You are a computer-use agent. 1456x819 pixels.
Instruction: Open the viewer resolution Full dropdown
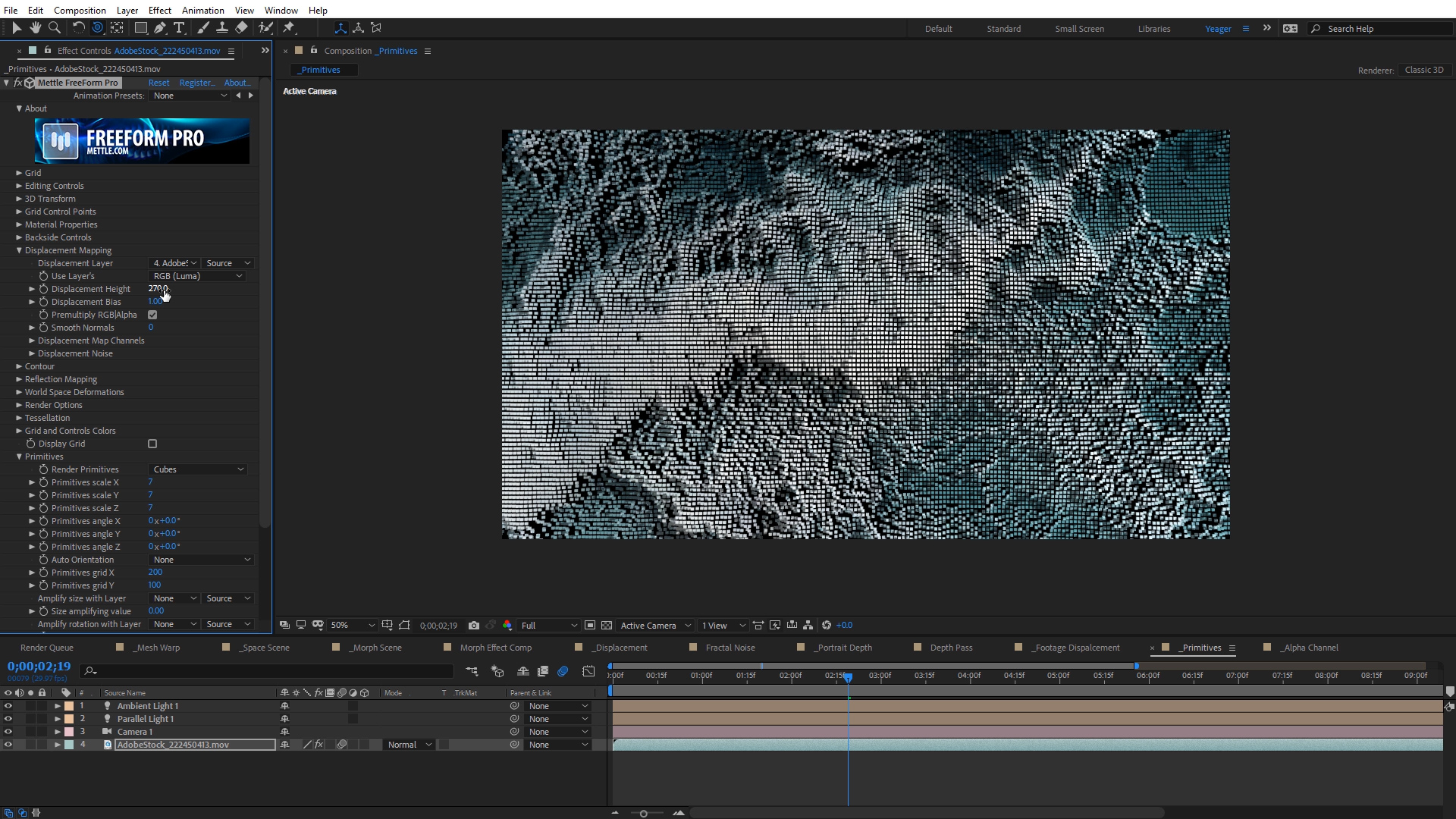click(x=549, y=626)
